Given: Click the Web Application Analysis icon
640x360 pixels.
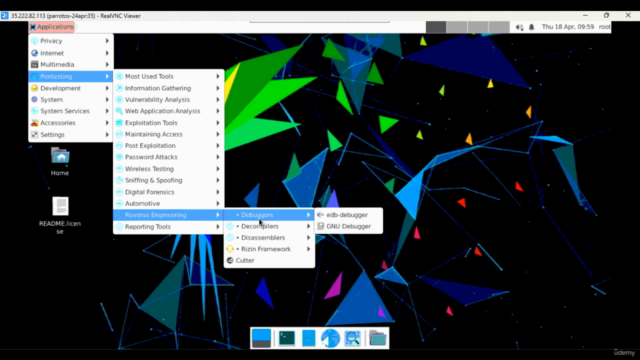Looking at the screenshot, I should (119, 111).
